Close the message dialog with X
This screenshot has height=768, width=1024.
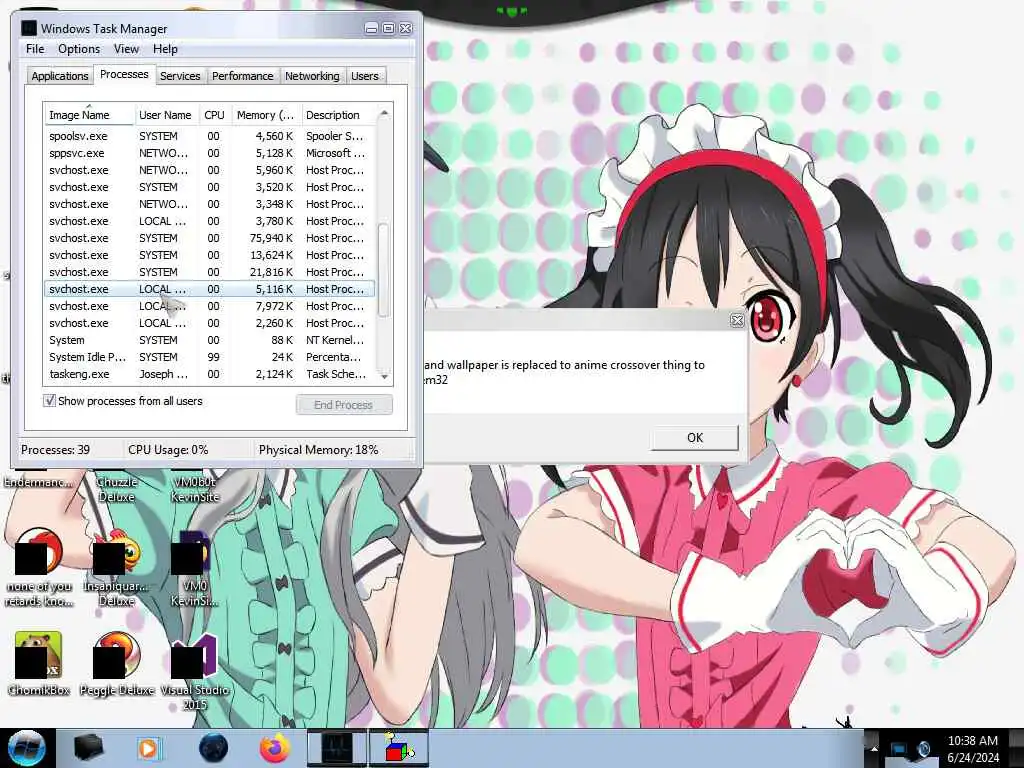click(737, 320)
